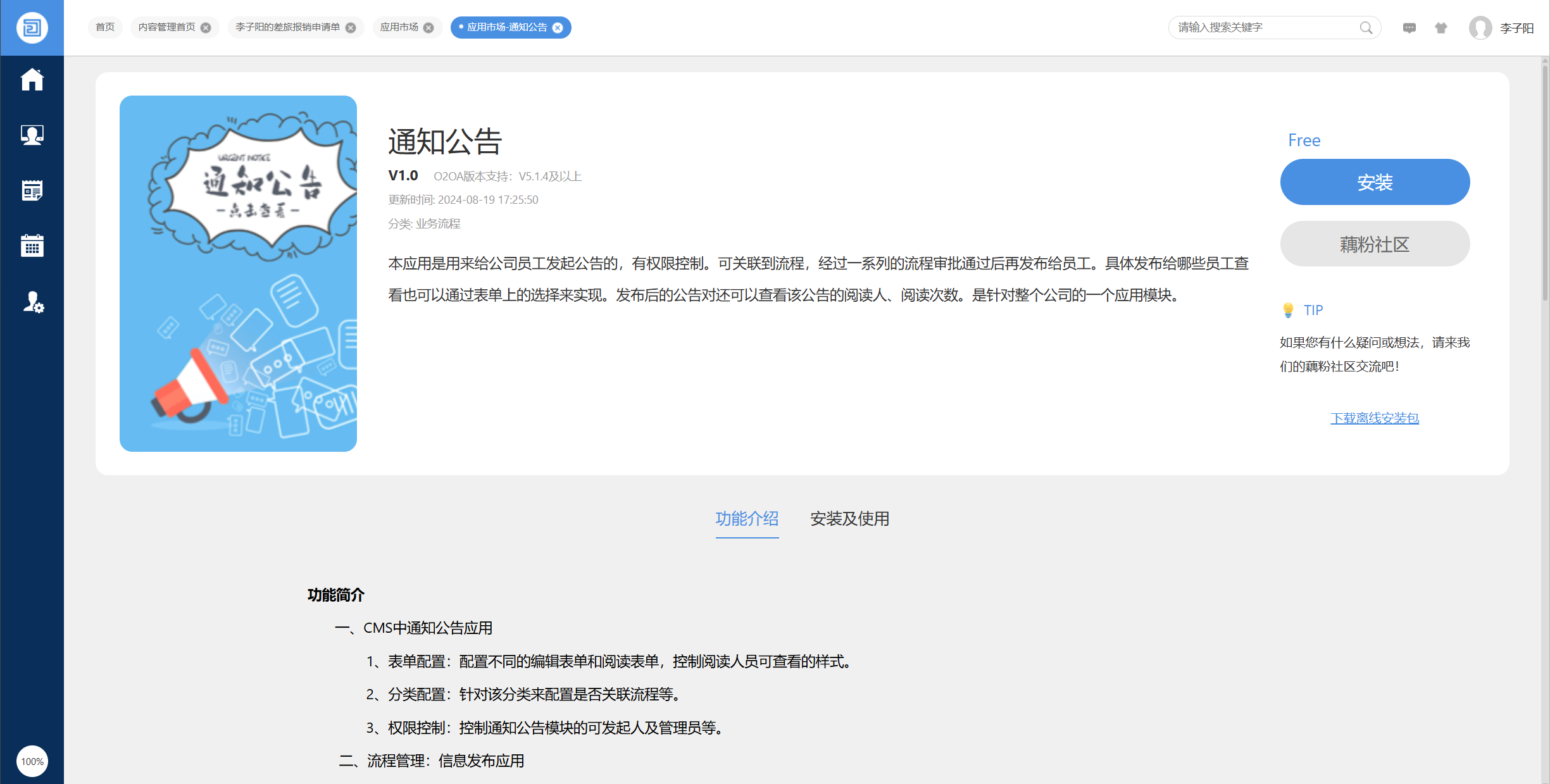Image resolution: width=1550 pixels, height=784 pixels.
Task: Open the chat messages icon
Action: [1409, 28]
